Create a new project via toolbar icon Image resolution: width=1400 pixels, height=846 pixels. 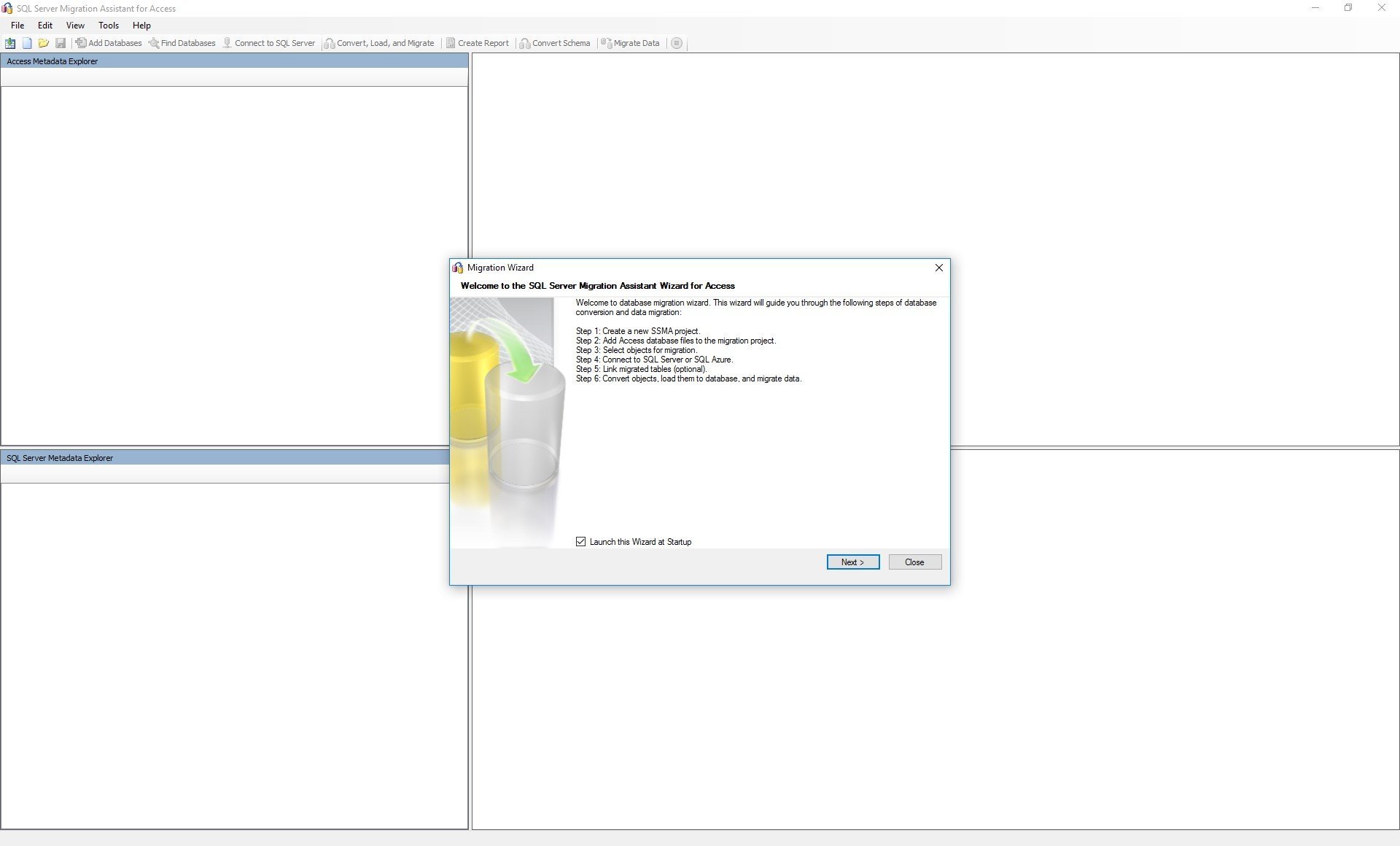27,43
